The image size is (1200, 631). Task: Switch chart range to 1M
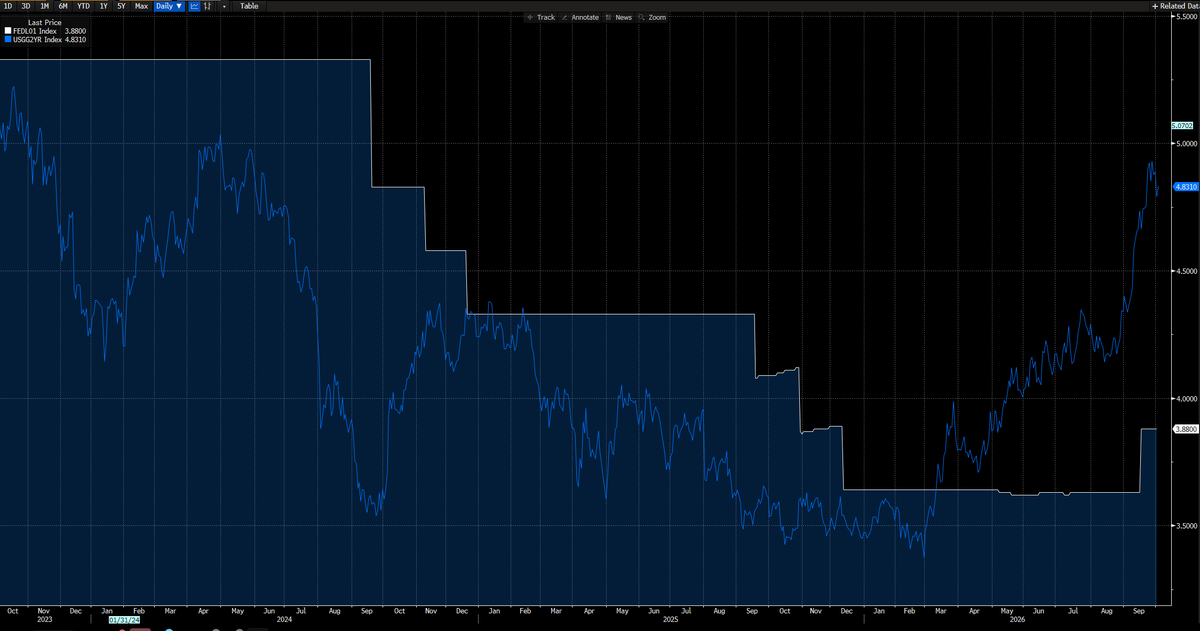[44, 6]
